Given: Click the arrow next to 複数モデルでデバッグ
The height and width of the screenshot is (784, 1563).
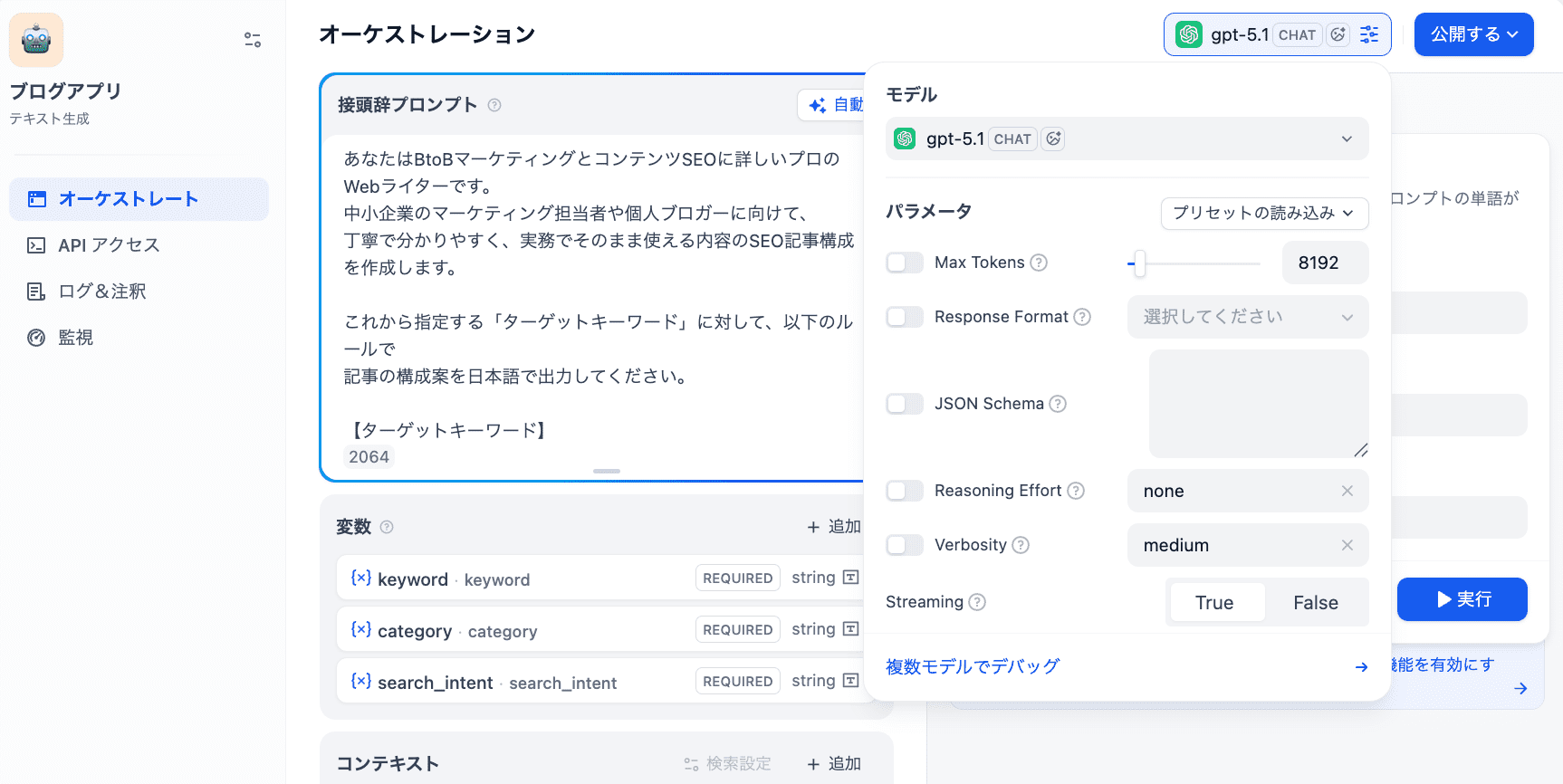Looking at the screenshot, I should pyautogui.click(x=1361, y=667).
